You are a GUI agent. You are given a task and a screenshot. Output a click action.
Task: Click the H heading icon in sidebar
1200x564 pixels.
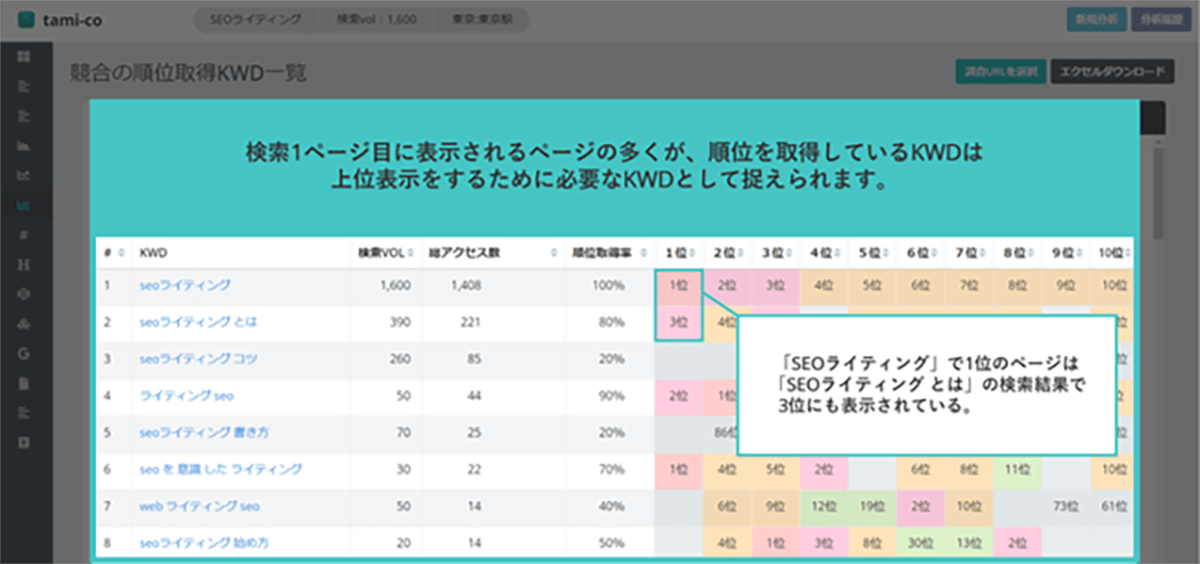coord(24,264)
